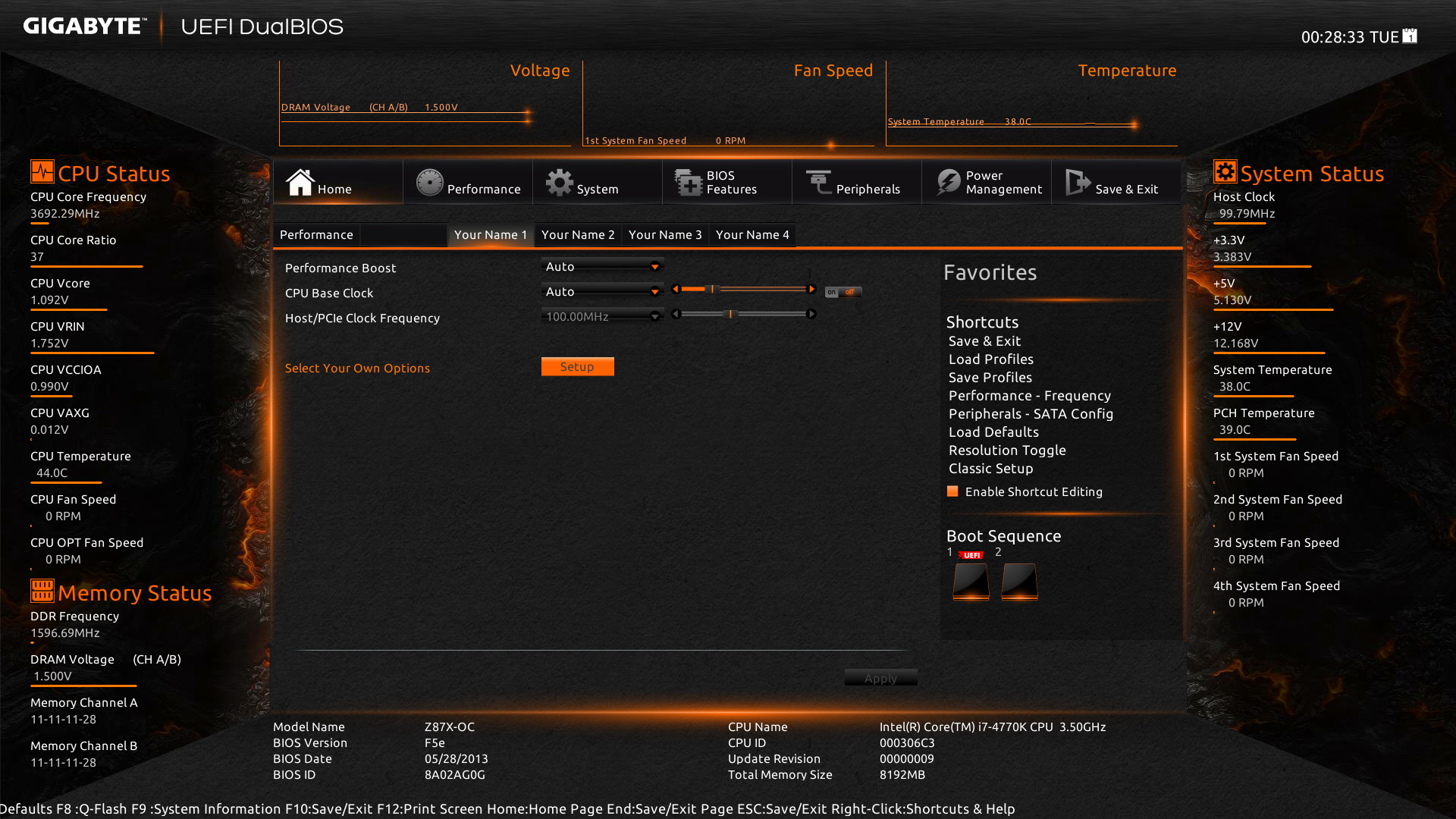Click Save & Exit shortcut link
1456x819 pixels.
point(984,341)
